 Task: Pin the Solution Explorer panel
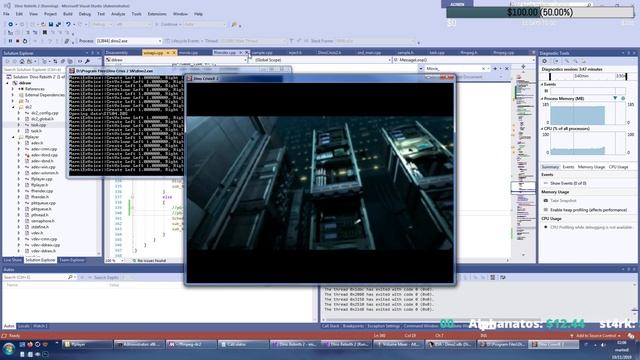point(92,53)
